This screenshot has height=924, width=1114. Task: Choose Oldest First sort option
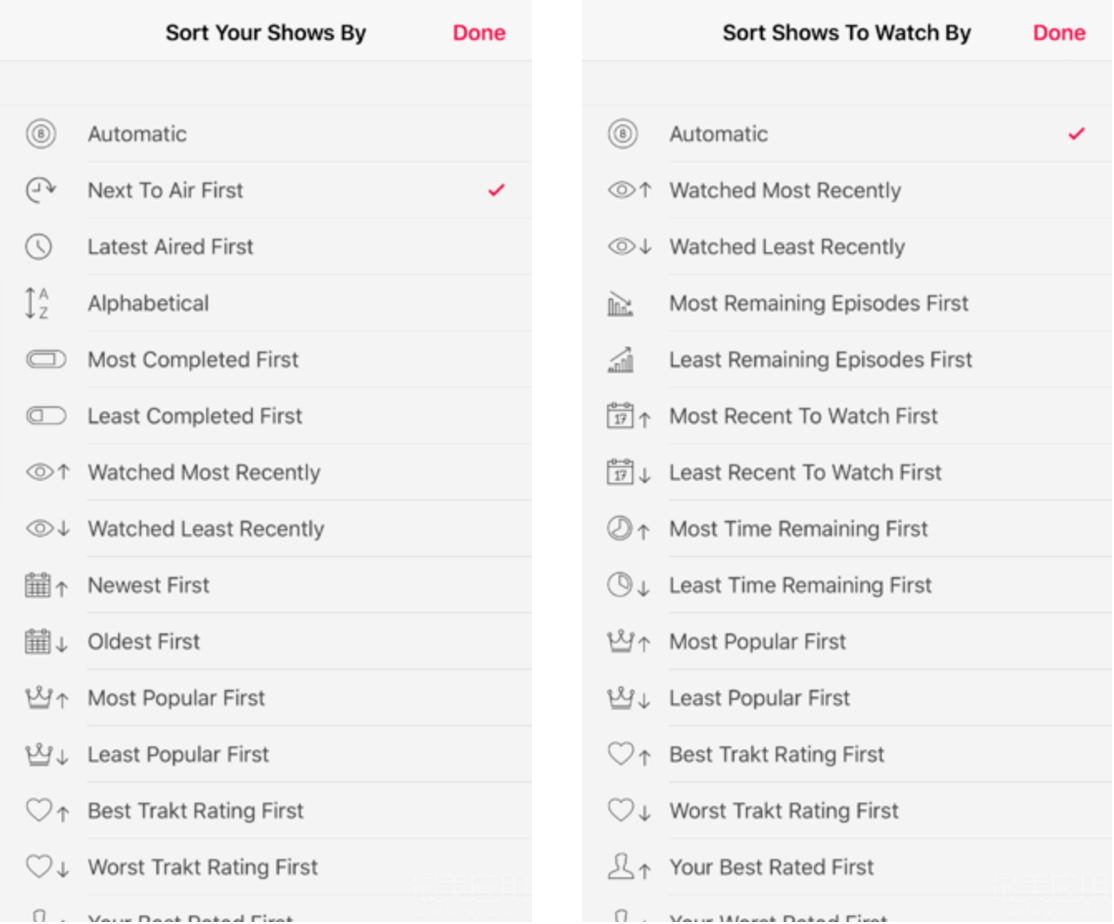pyautogui.click(x=266, y=641)
